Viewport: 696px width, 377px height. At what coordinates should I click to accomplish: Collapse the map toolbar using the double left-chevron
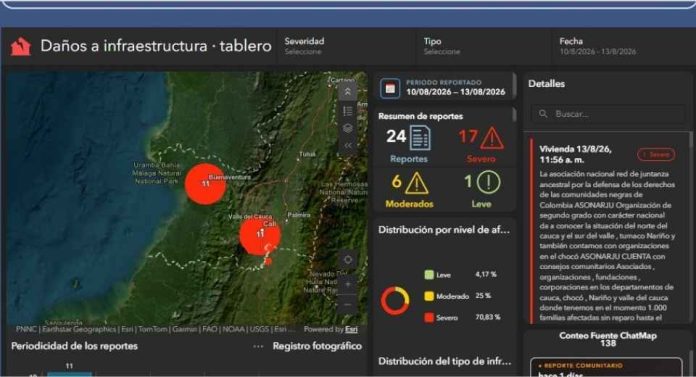[x=348, y=146]
